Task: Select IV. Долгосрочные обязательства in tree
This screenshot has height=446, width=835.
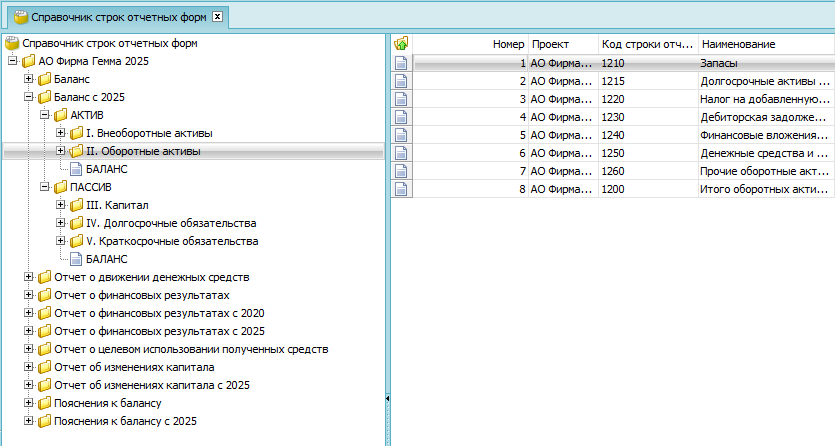Action: coord(170,223)
